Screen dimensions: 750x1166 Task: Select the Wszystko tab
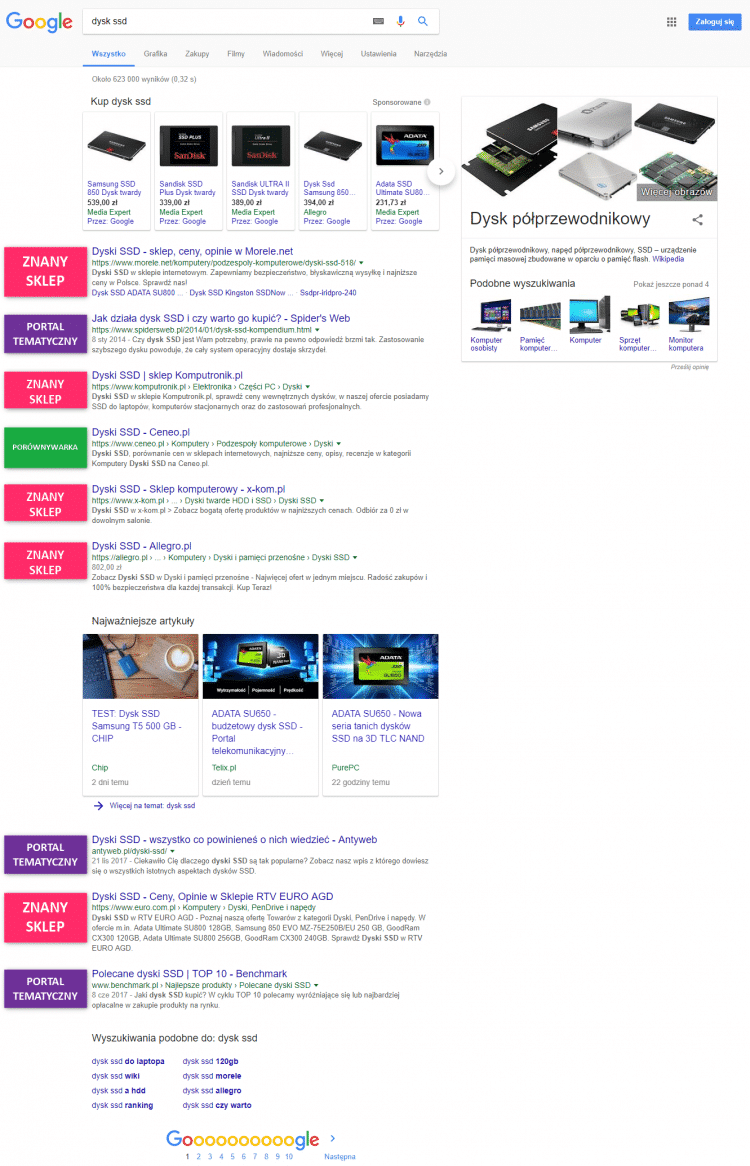pyautogui.click(x=109, y=54)
